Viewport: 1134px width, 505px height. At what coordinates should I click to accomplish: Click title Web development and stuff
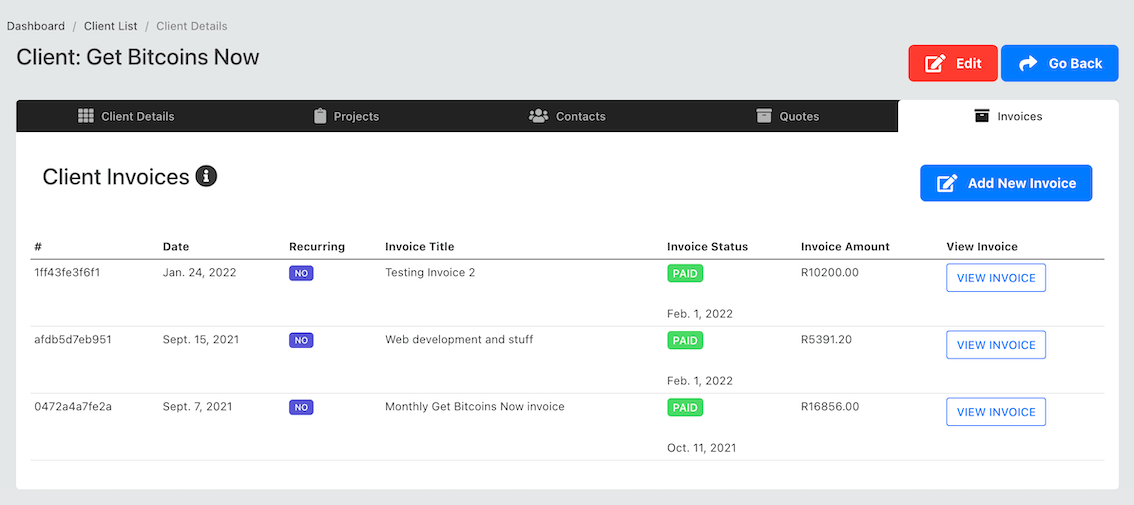(459, 339)
